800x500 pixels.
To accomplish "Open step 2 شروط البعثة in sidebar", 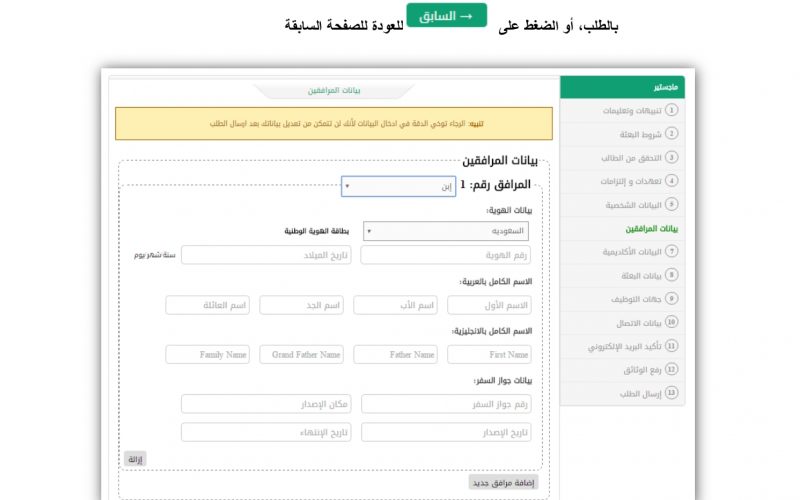I will point(622,134).
